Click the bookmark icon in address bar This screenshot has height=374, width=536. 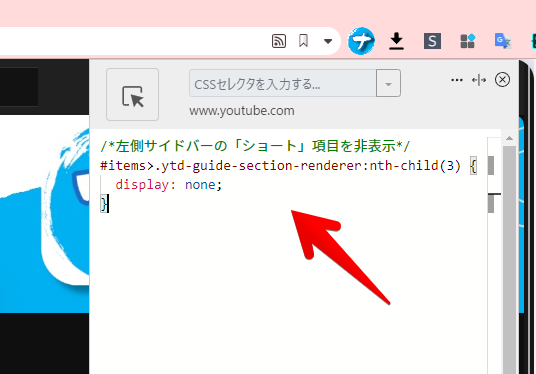[x=303, y=41]
